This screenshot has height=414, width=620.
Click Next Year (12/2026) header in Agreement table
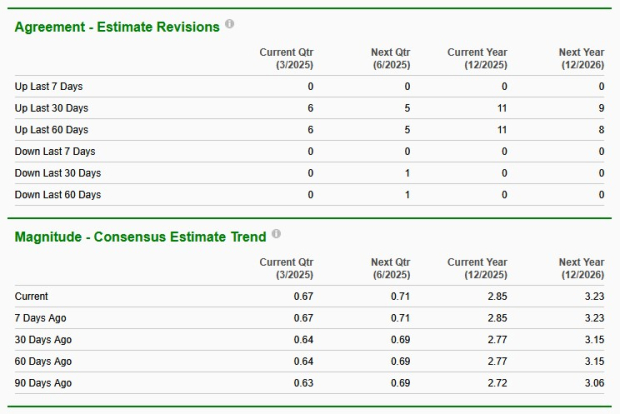pyautogui.click(x=582, y=59)
